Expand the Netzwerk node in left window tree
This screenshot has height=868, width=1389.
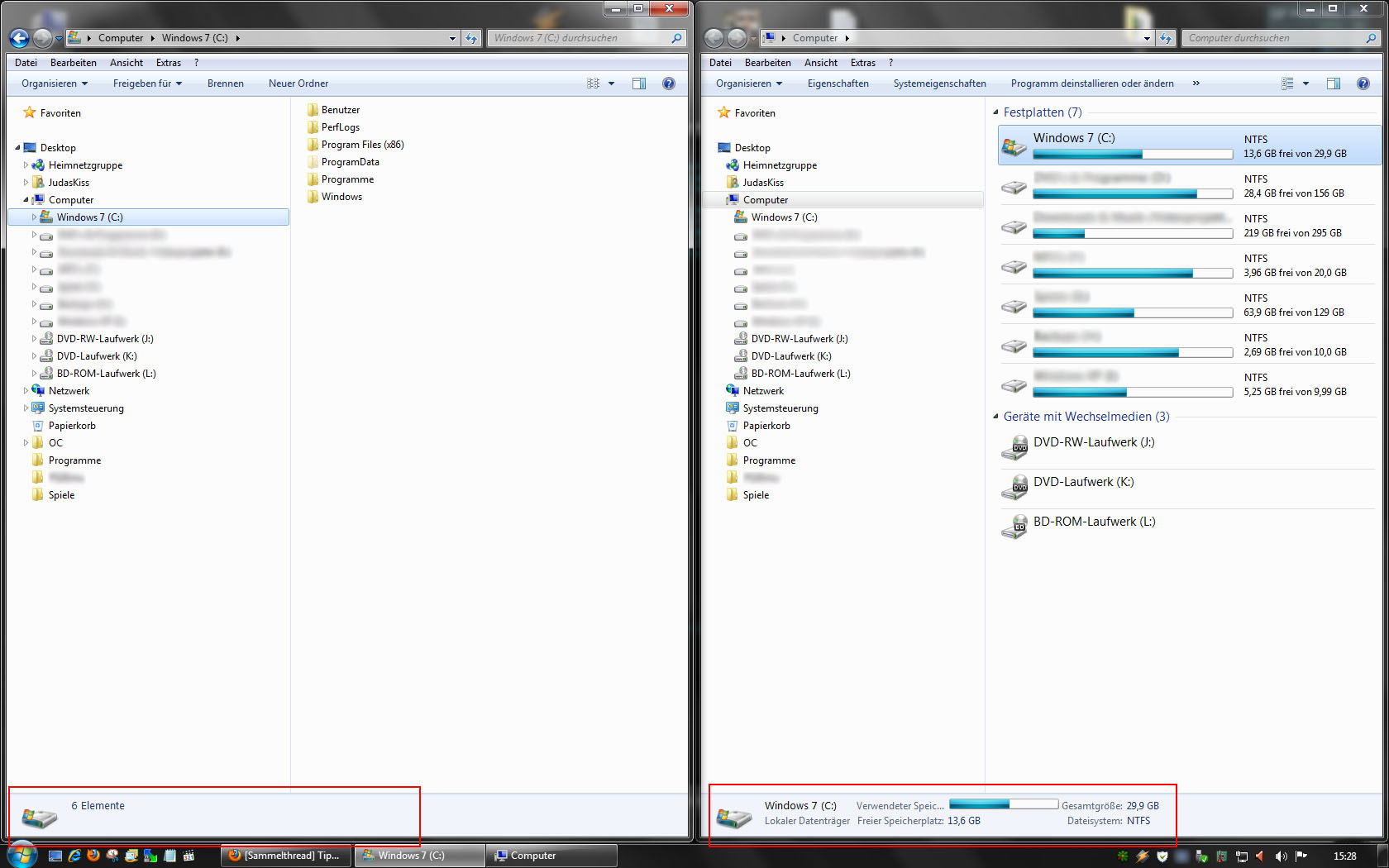pyautogui.click(x=26, y=391)
